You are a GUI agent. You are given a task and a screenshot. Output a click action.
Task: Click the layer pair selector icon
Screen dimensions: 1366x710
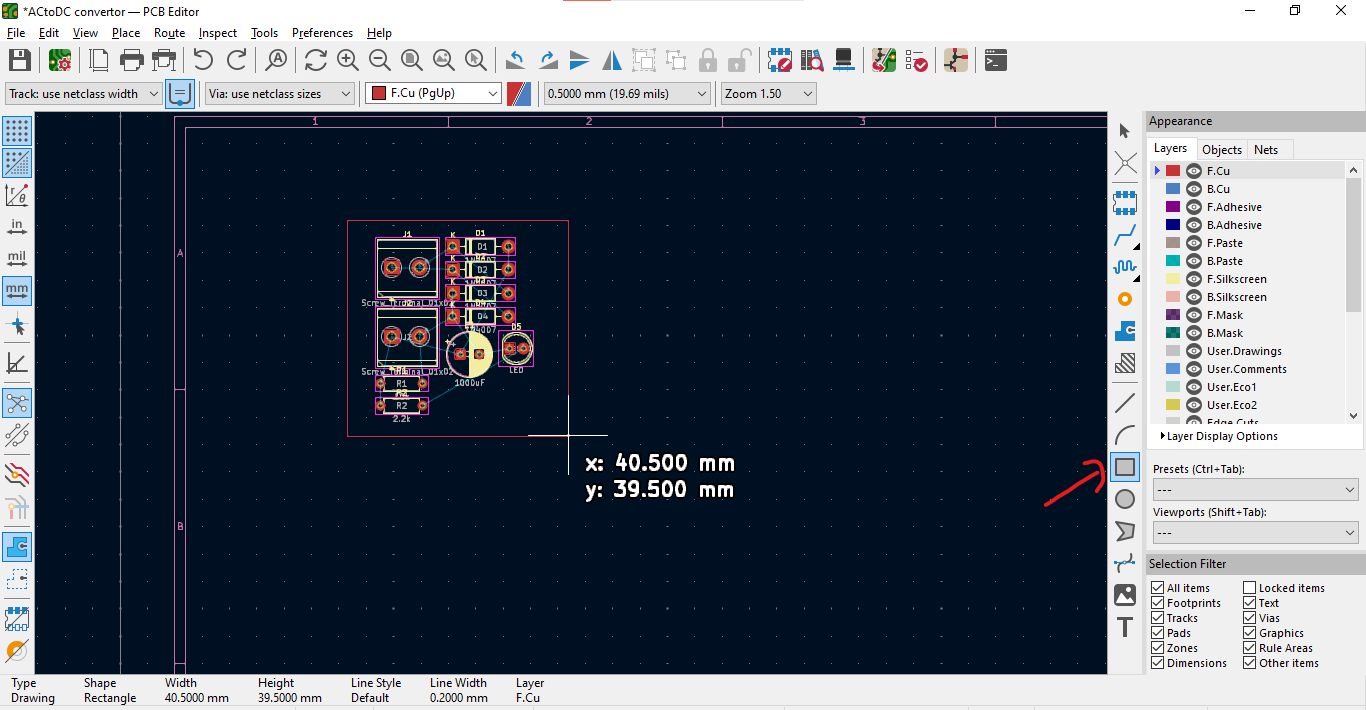[520, 93]
